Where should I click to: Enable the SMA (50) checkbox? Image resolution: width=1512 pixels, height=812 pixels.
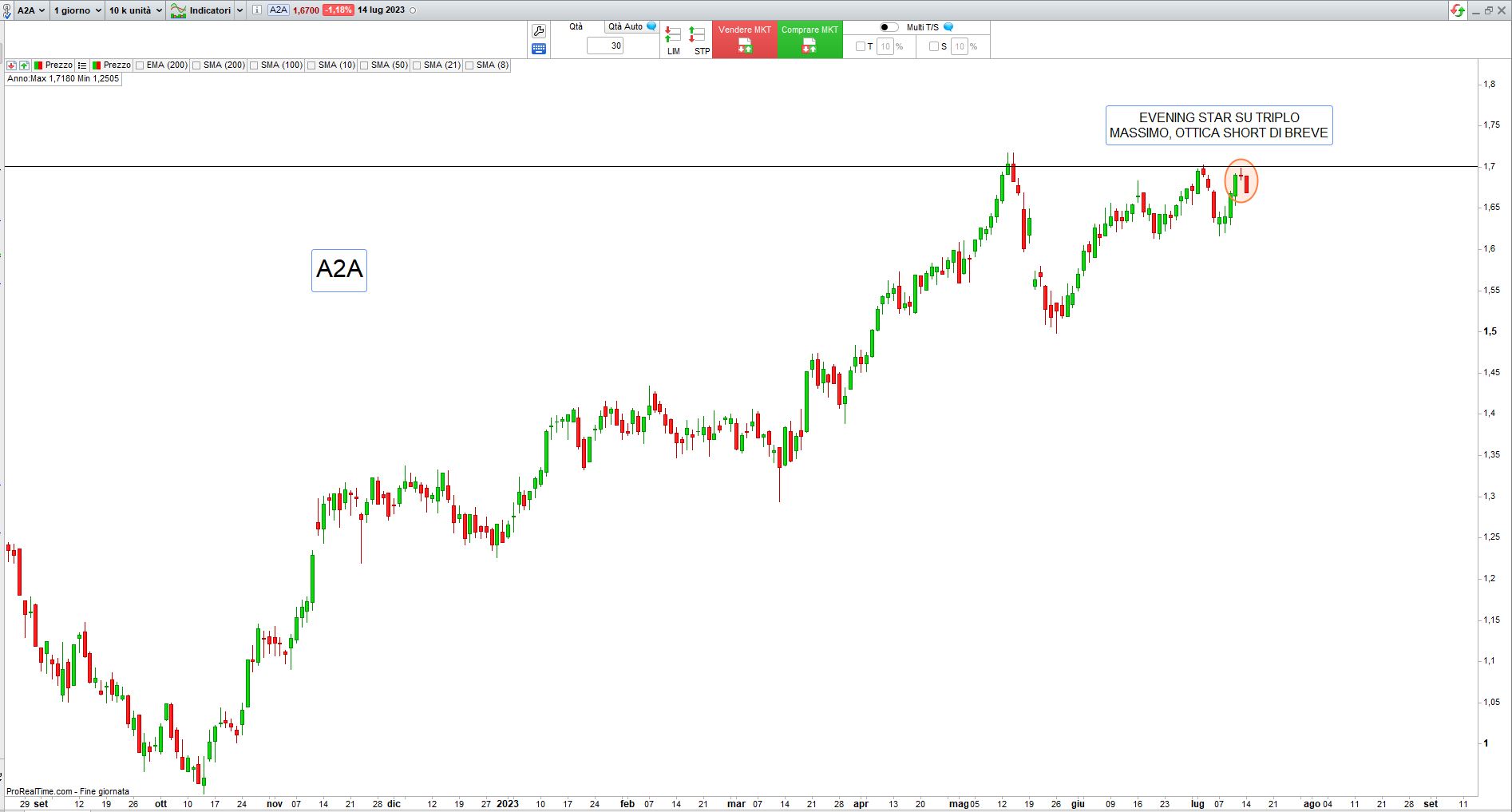click(364, 65)
